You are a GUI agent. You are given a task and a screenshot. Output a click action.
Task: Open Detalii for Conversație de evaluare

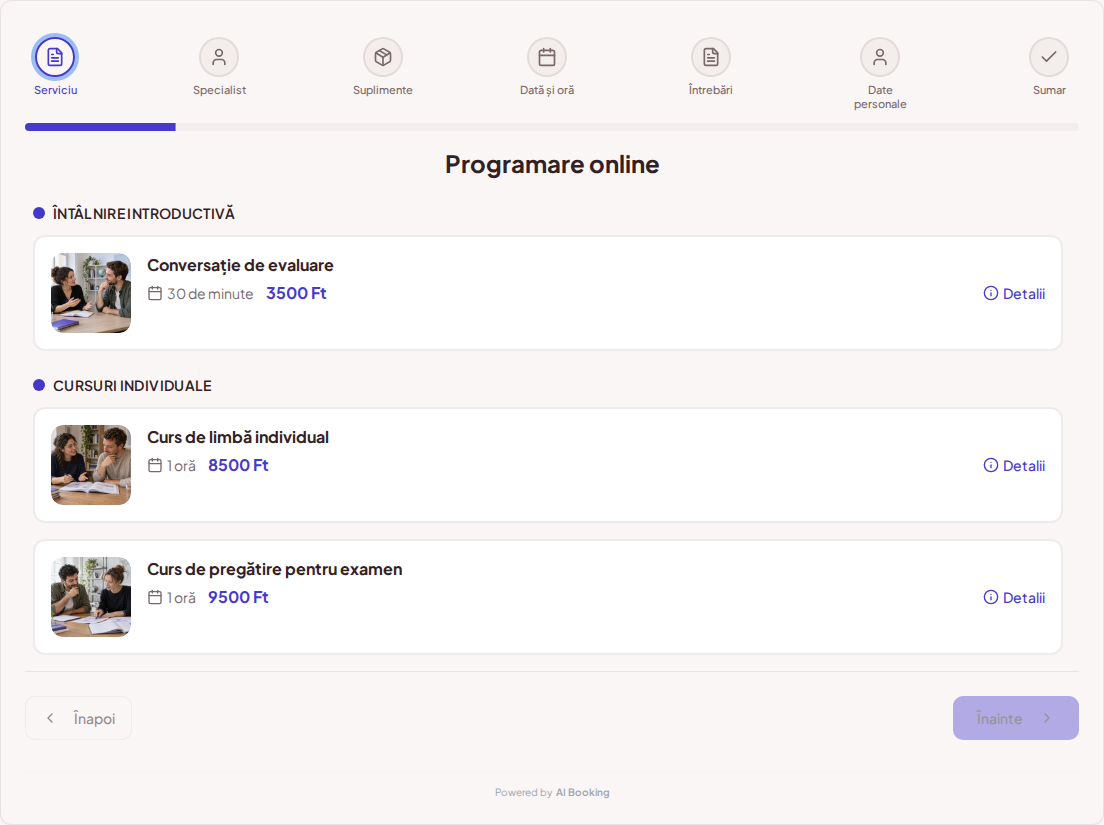[1015, 294]
